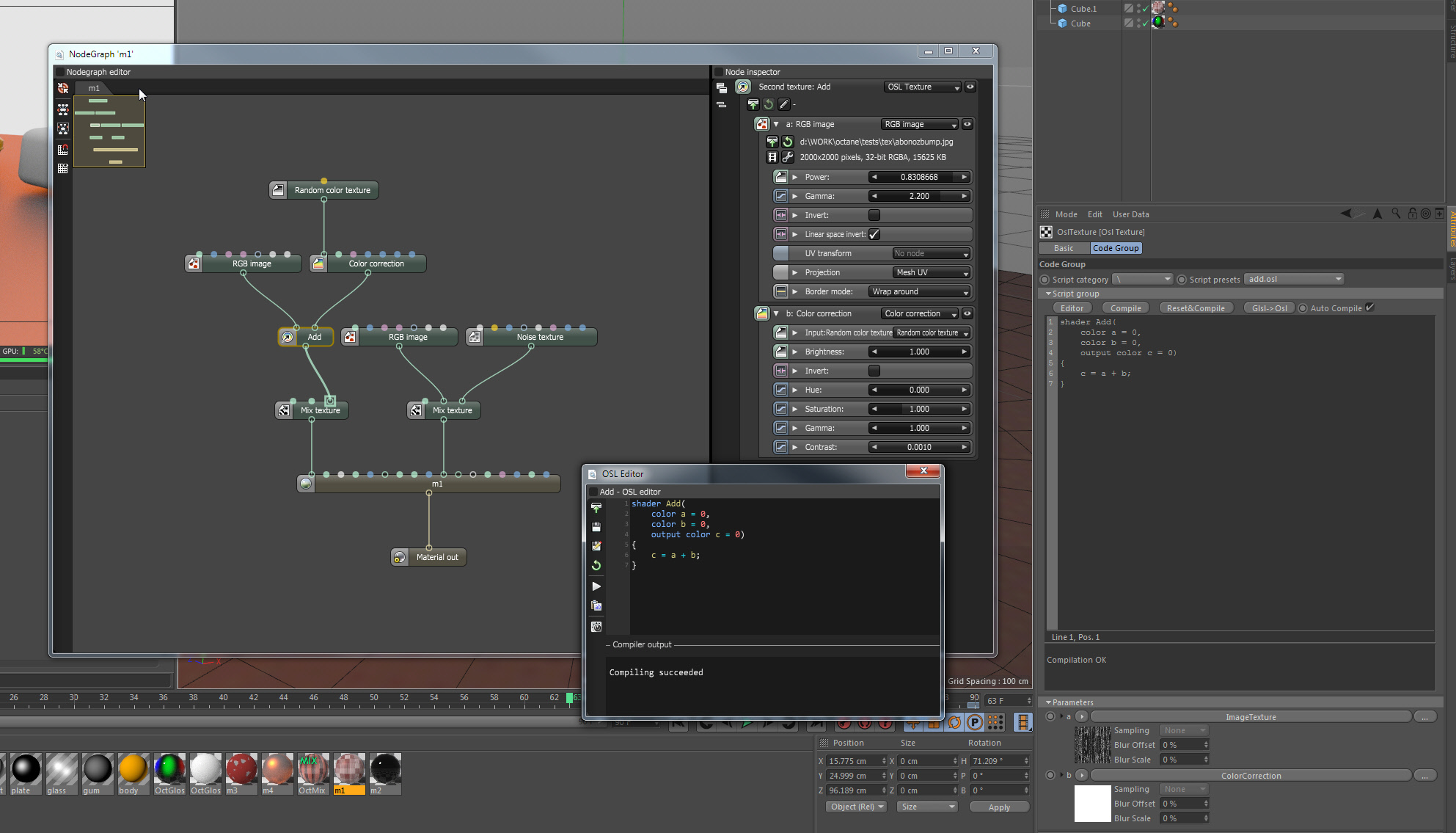Untick the Linear space invert checkbox

click(x=874, y=234)
